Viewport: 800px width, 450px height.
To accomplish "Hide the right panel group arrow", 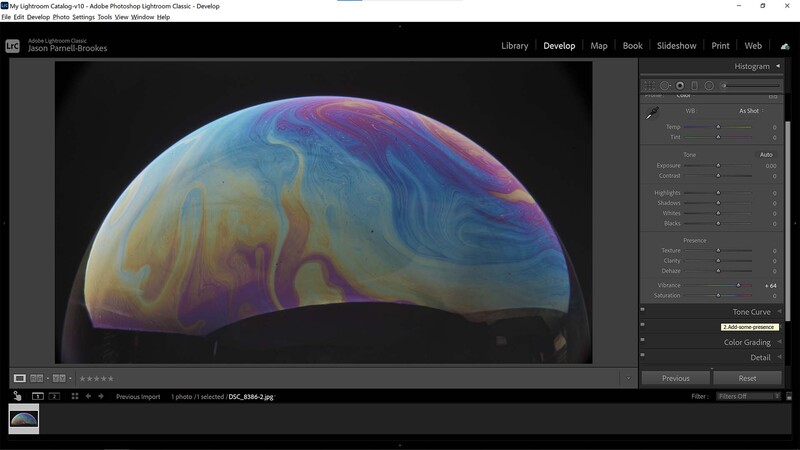I will 795,223.
